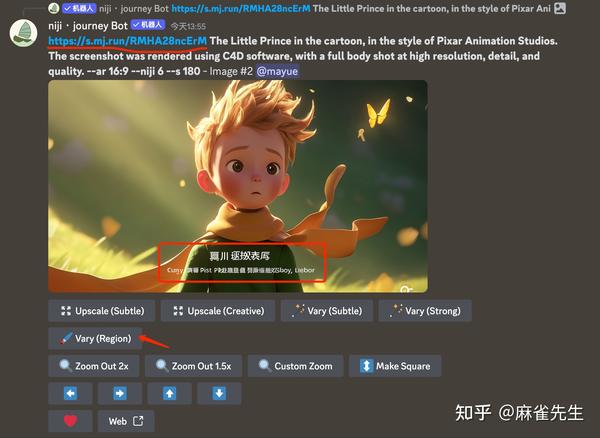
Task: Click the 机器人 bot badge beside username
Action: point(148,25)
